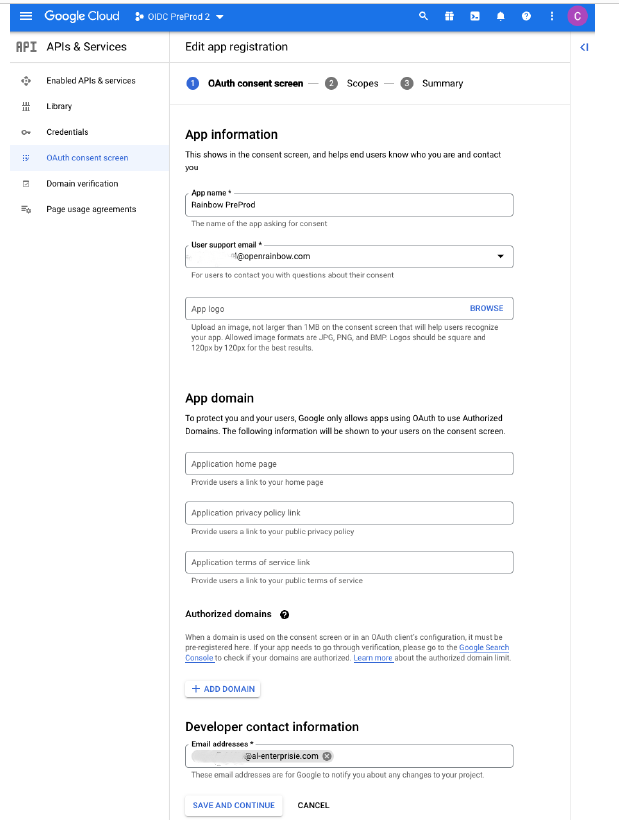Viewport: 619px width, 820px height.
Task: Click the Application home page field
Action: (x=349, y=464)
